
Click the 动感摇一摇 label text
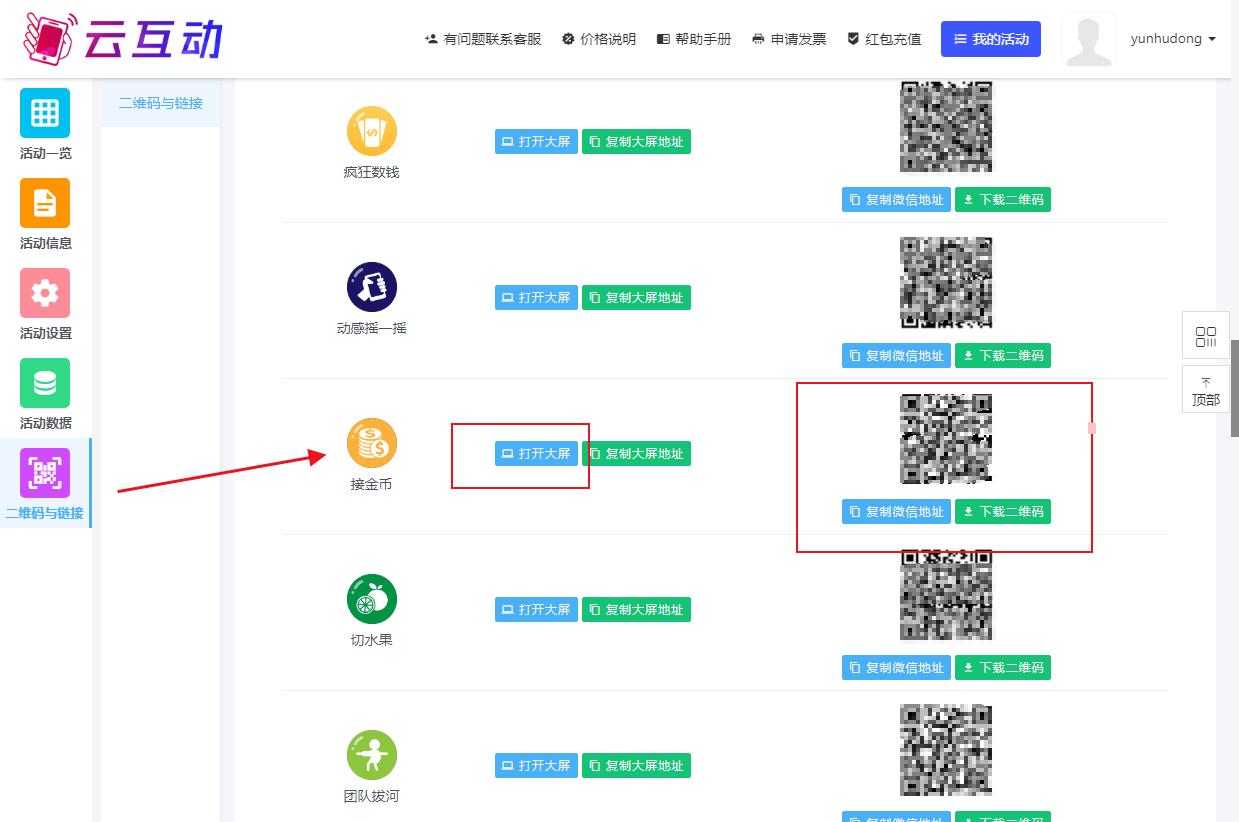(x=372, y=328)
